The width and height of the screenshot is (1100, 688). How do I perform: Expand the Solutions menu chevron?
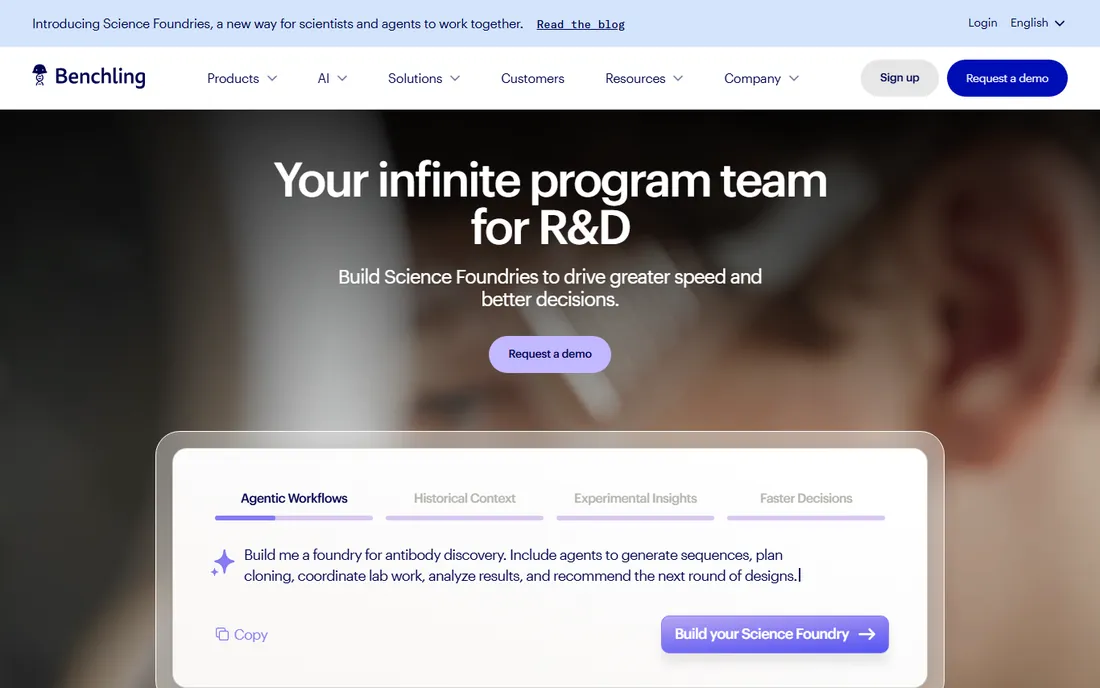(455, 79)
